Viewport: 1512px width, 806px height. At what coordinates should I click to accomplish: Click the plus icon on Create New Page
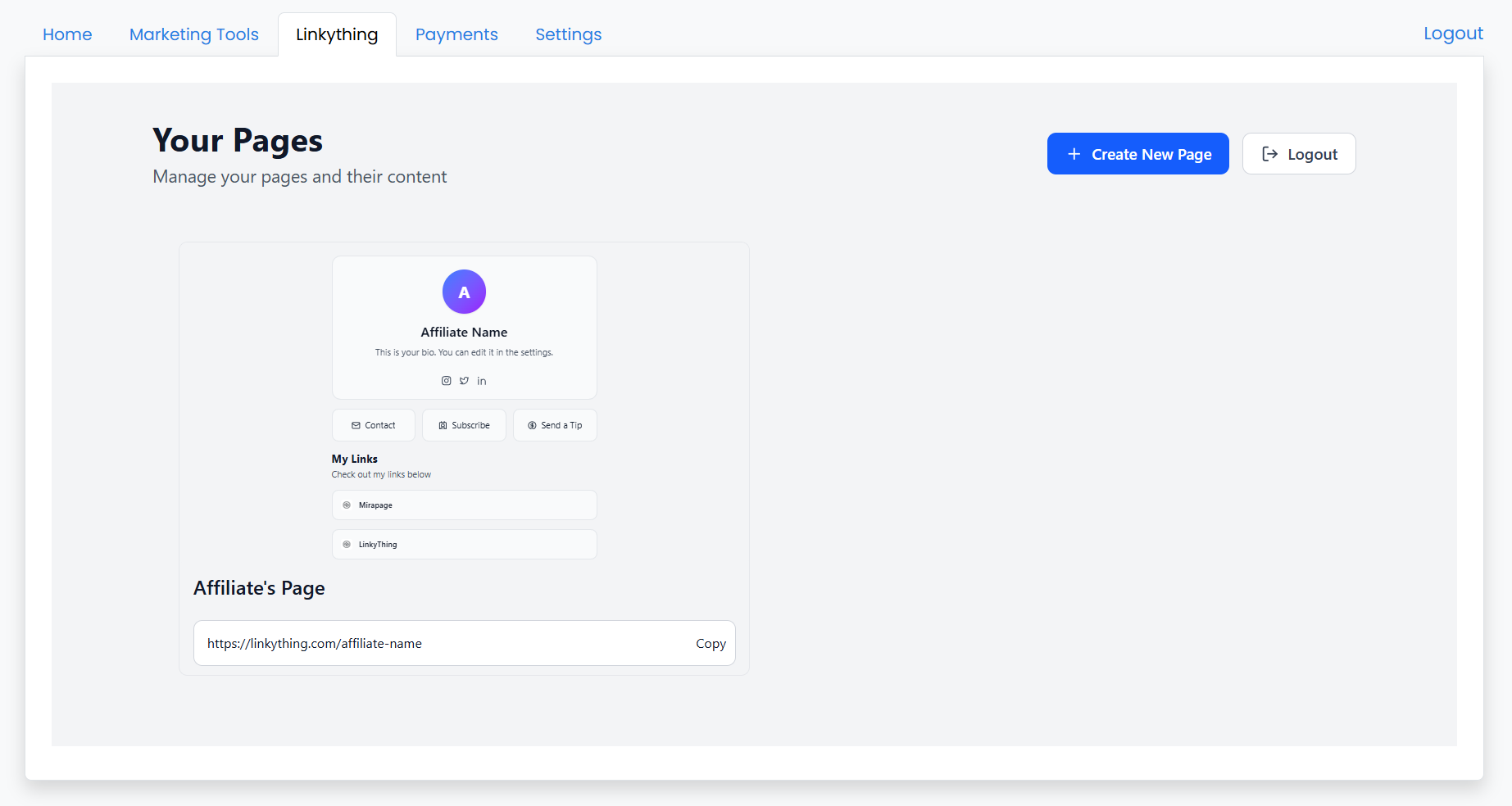pos(1074,154)
